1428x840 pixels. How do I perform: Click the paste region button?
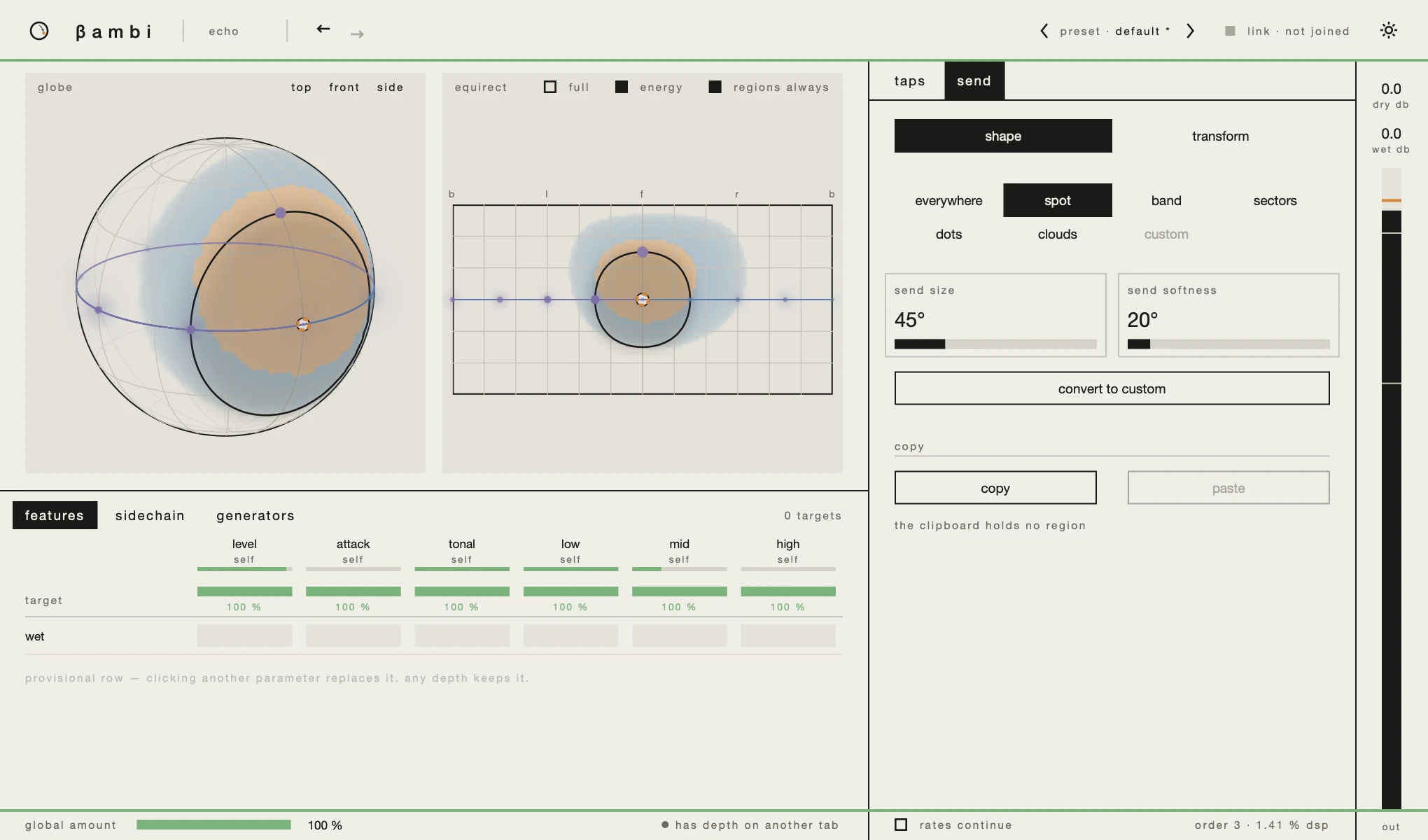tap(1228, 488)
